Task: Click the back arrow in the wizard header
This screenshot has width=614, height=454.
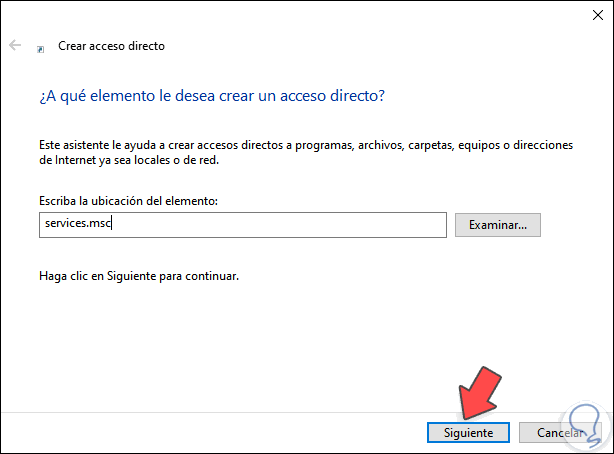Action: pos(14,46)
